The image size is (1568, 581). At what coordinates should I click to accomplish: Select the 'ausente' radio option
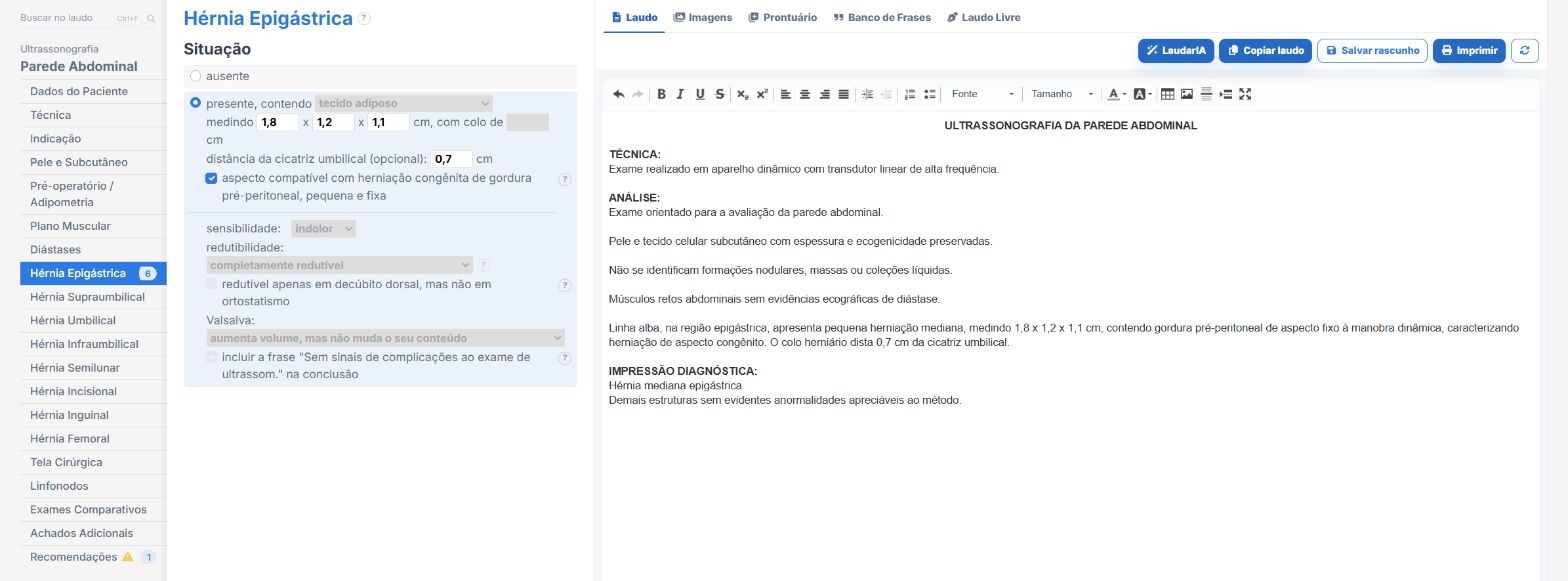(x=195, y=76)
